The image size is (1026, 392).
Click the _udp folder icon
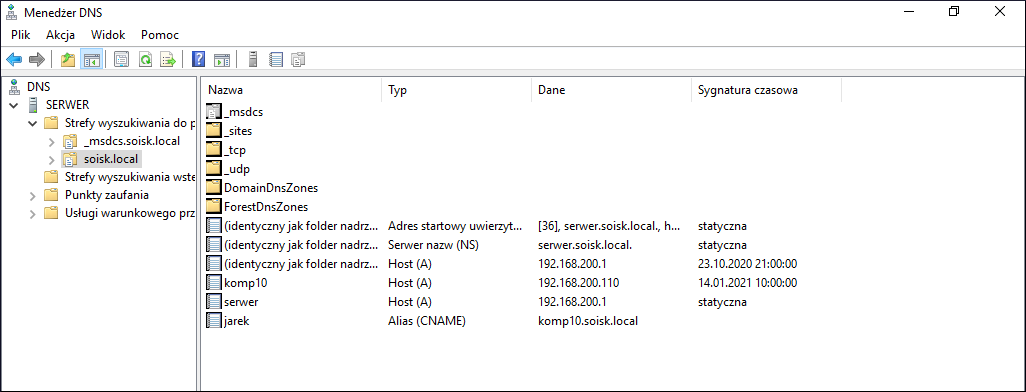[215, 169]
